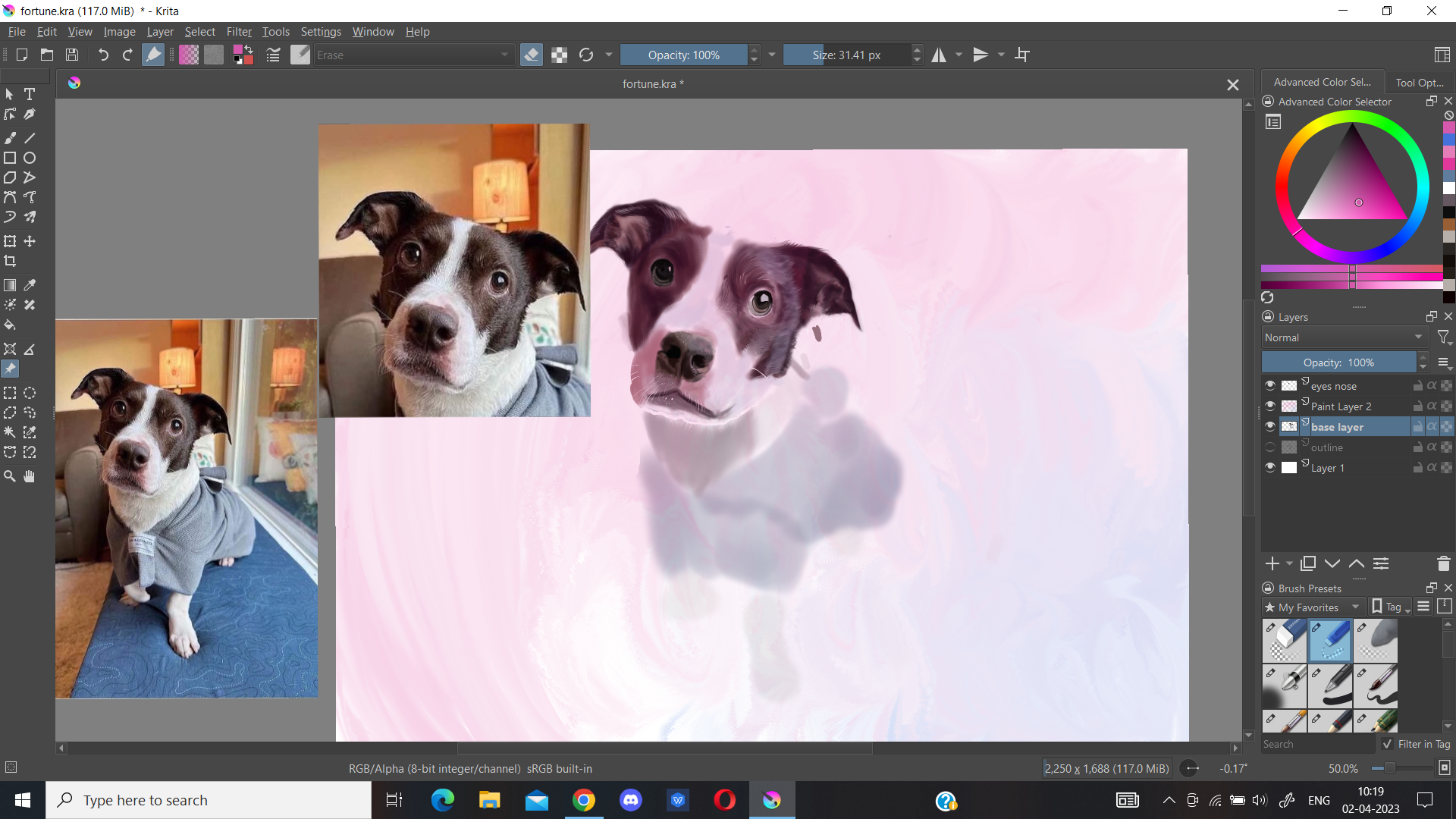Screen dimensions: 1456x819
Task: Select the Text tool in toolbox
Action: point(30,94)
